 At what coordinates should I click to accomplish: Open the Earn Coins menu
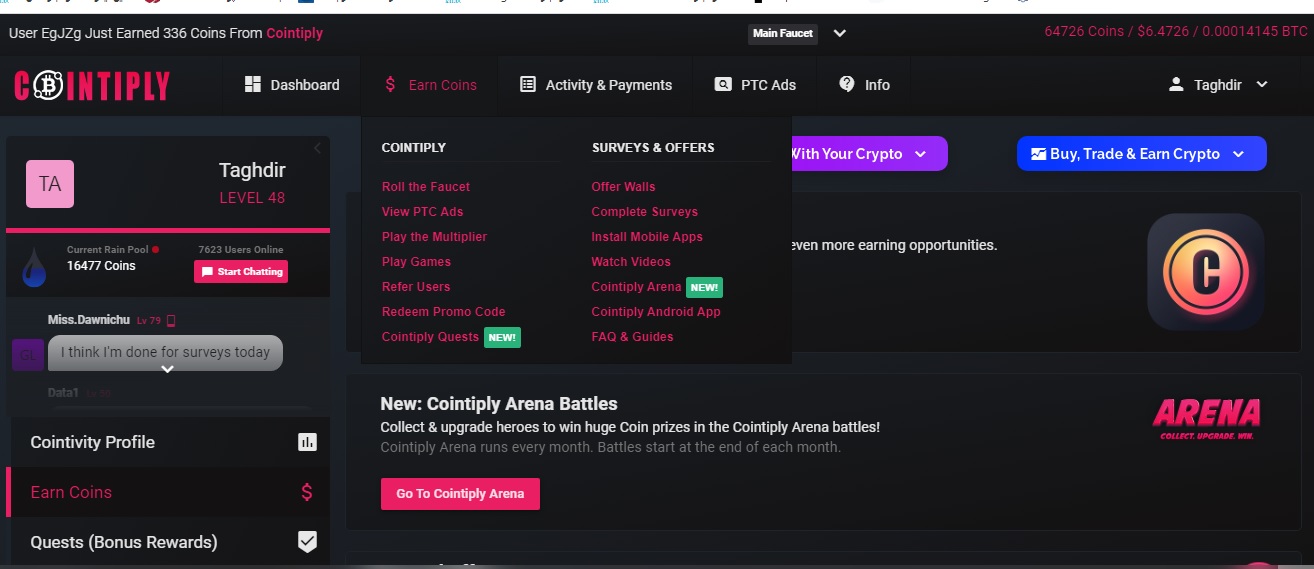pyautogui.click(x=430, y=85)
